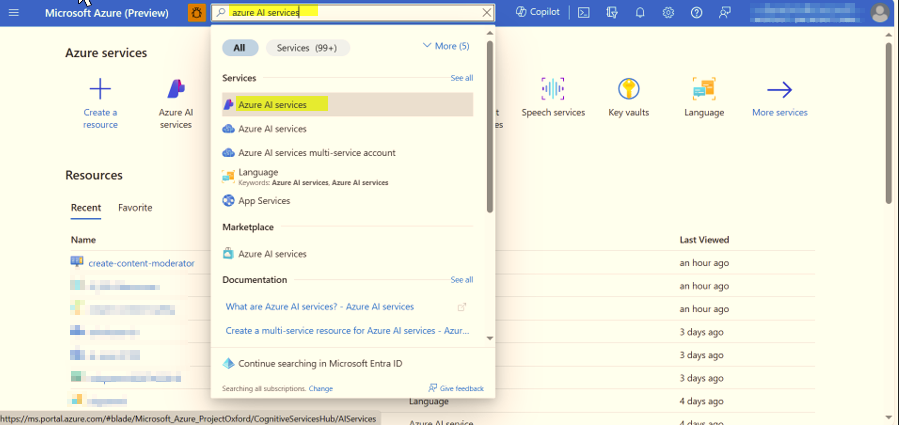The image size is (899, 425).
Task: Open the account avatar menu
Action: (x=879, y=12)
